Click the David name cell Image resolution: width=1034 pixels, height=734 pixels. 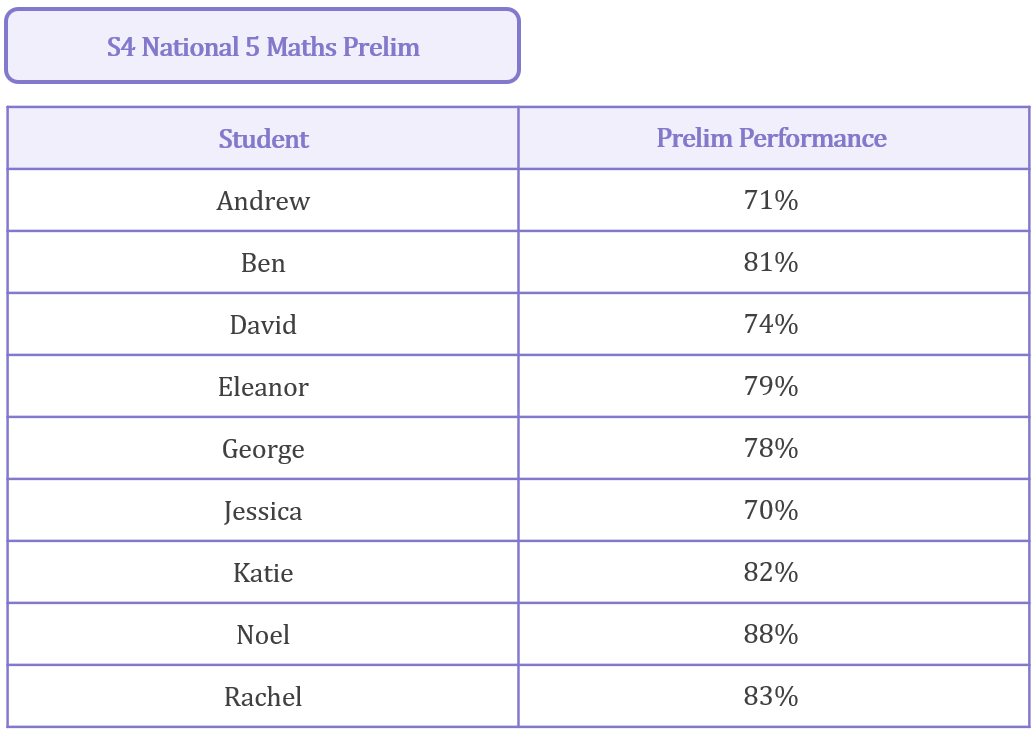coord(263,325)
